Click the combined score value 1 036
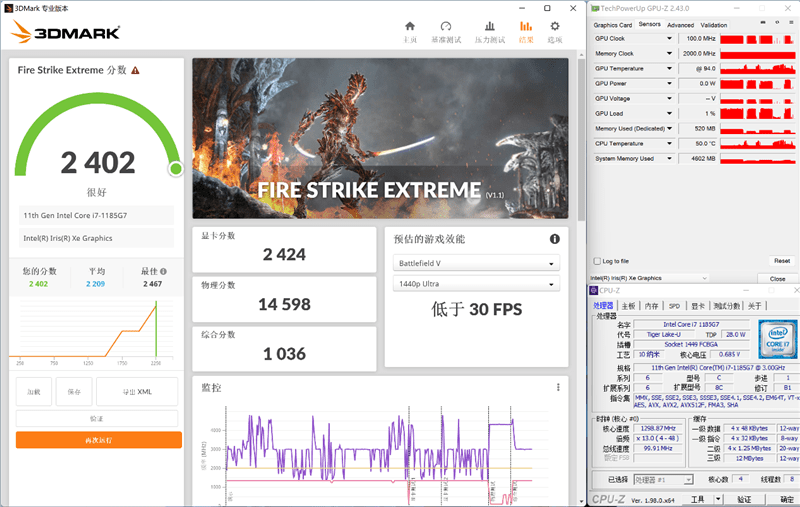This screenshot has width=800, height=507. (x=284, y=354)
